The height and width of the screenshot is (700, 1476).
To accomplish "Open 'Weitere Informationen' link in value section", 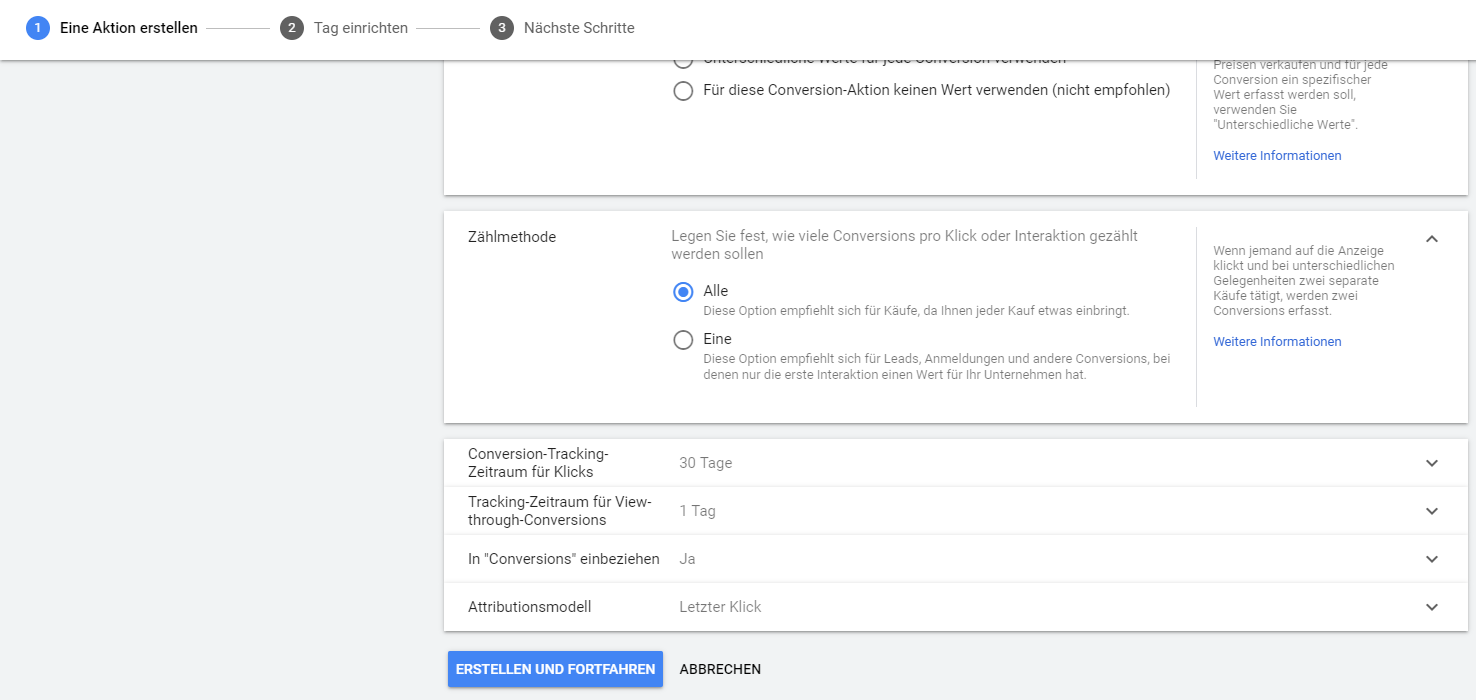I will (x=1277, y=156).
